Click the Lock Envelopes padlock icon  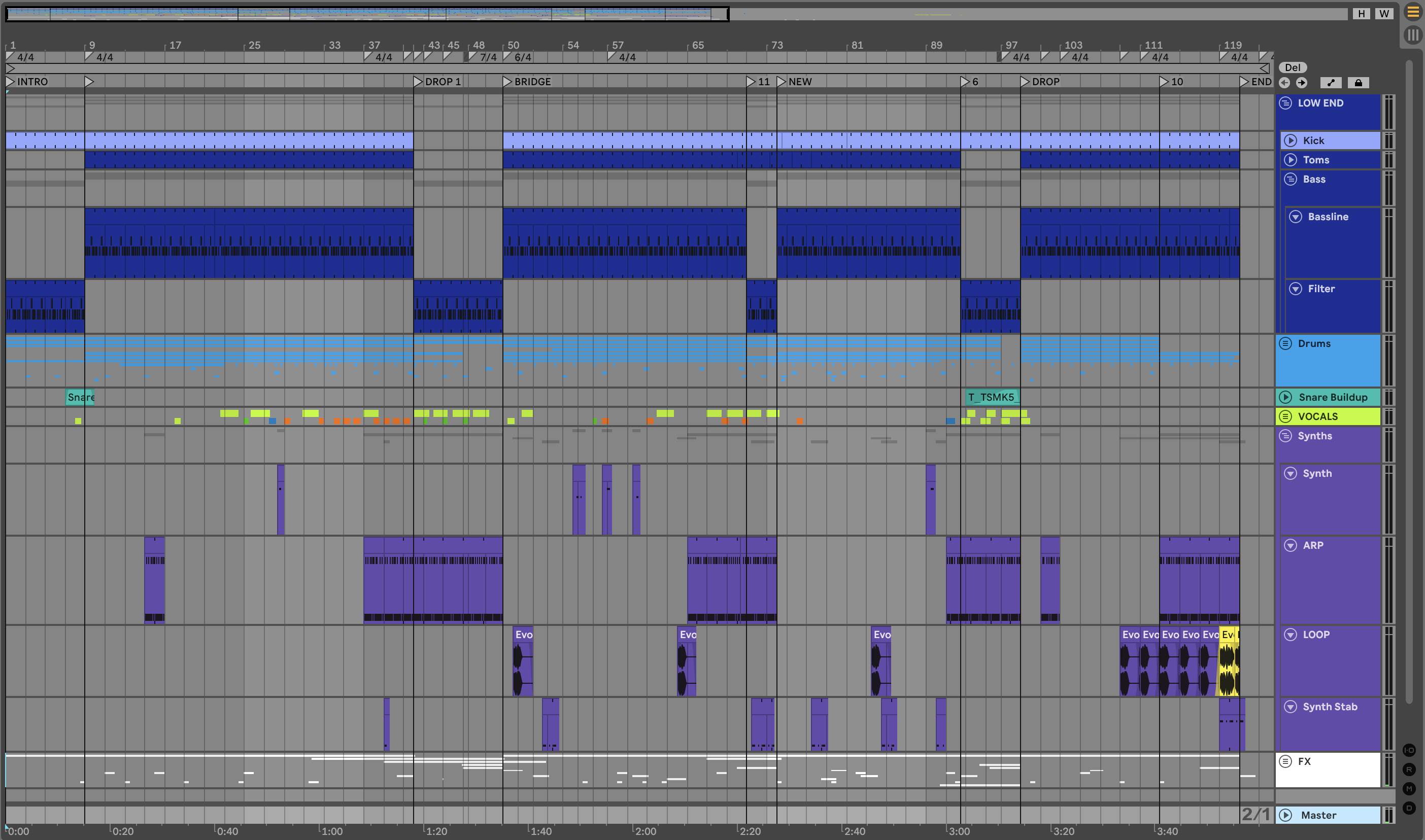1358,83
